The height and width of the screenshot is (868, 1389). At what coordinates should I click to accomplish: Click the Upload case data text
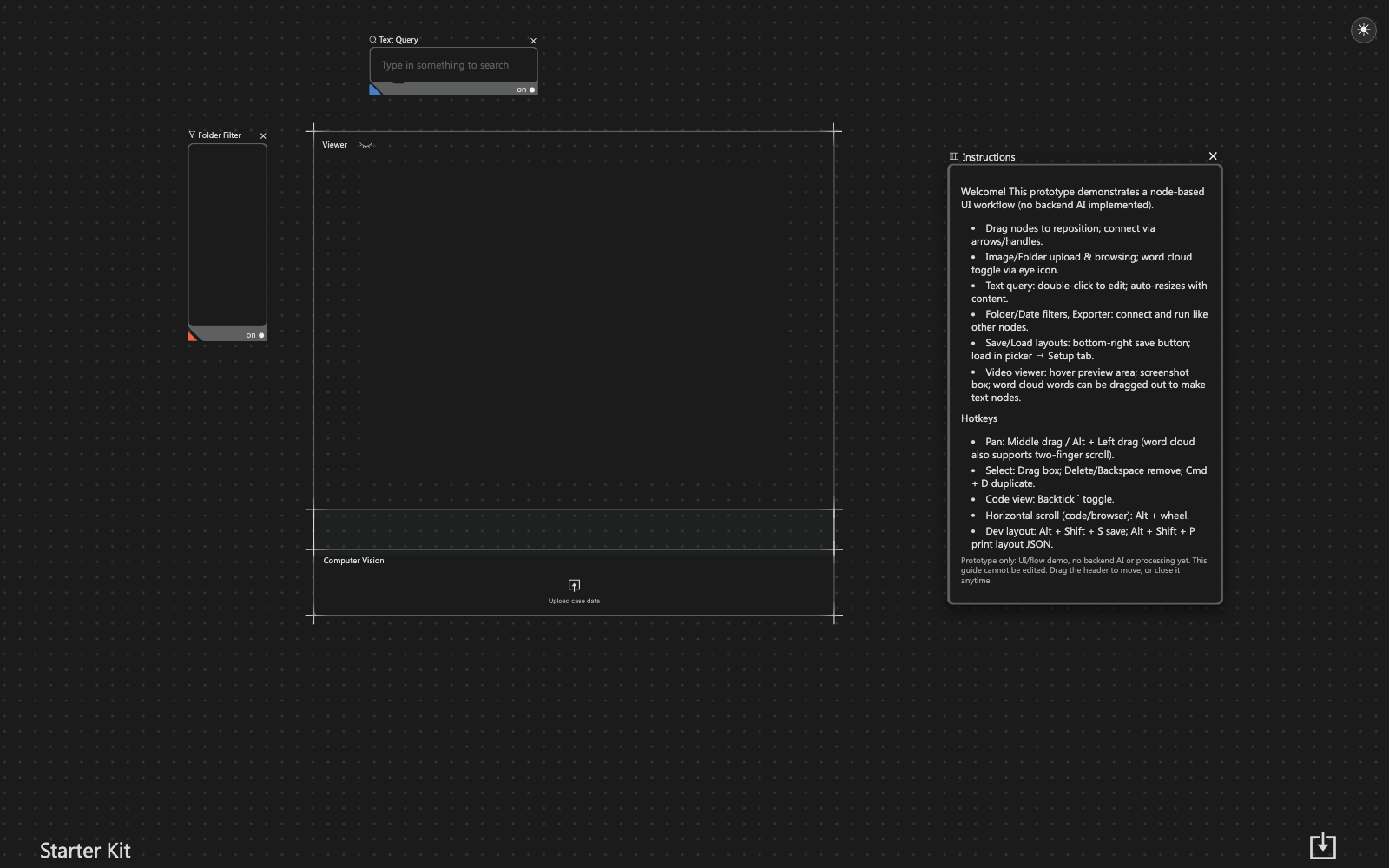[x=574, y=601]
